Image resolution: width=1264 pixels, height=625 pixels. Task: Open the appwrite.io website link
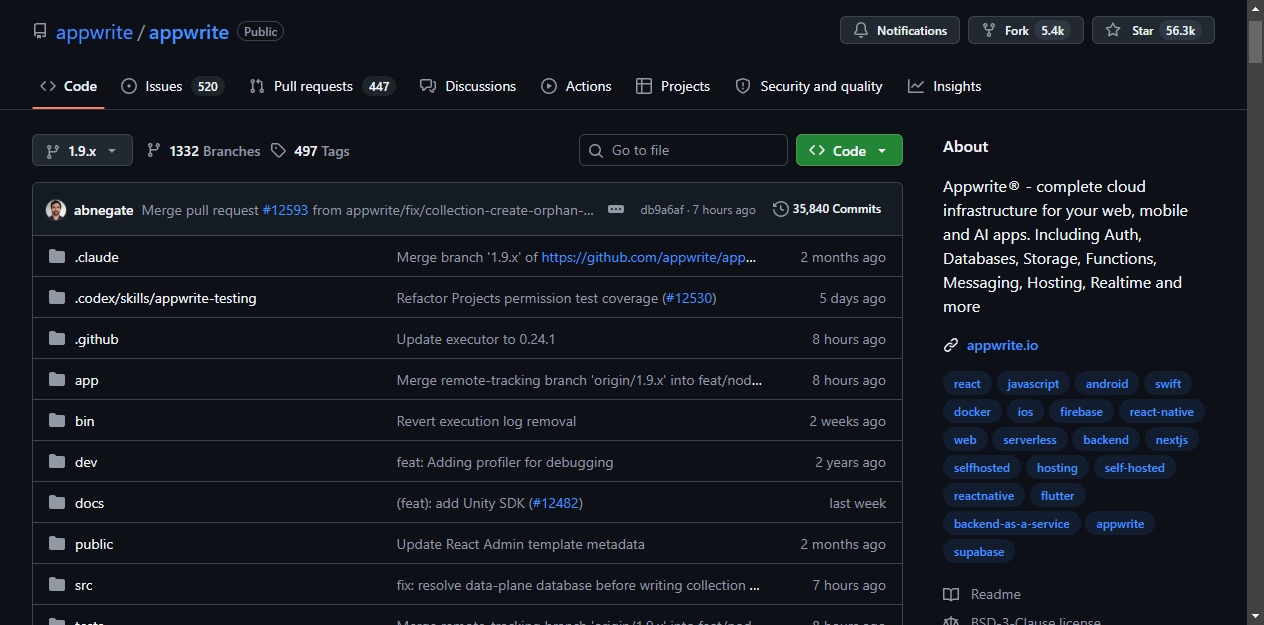coord(1002,345)
